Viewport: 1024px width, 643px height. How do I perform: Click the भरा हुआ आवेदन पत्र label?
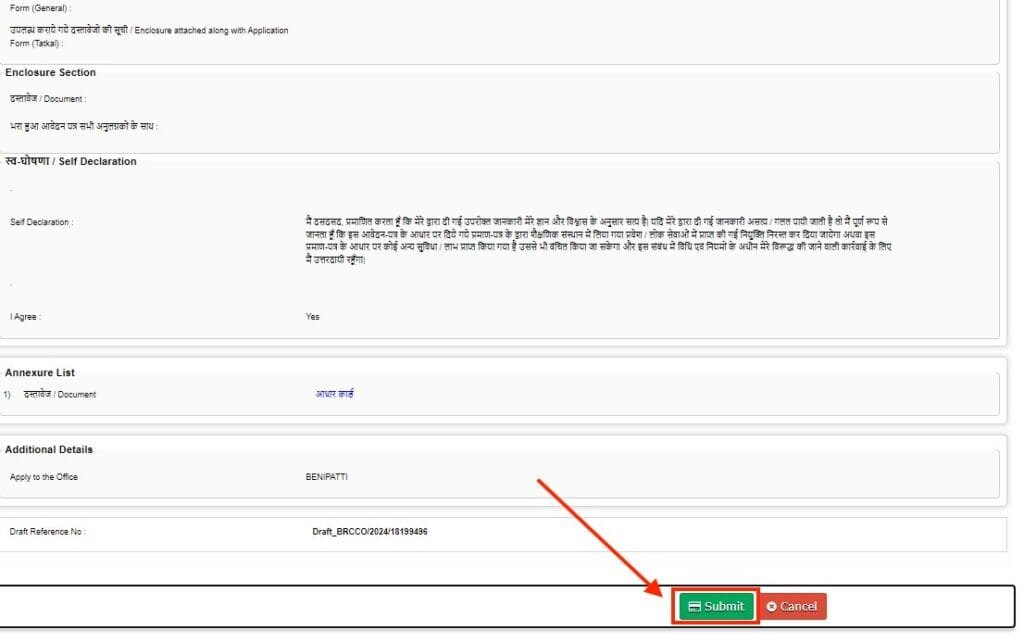click(x=84, y=126)
